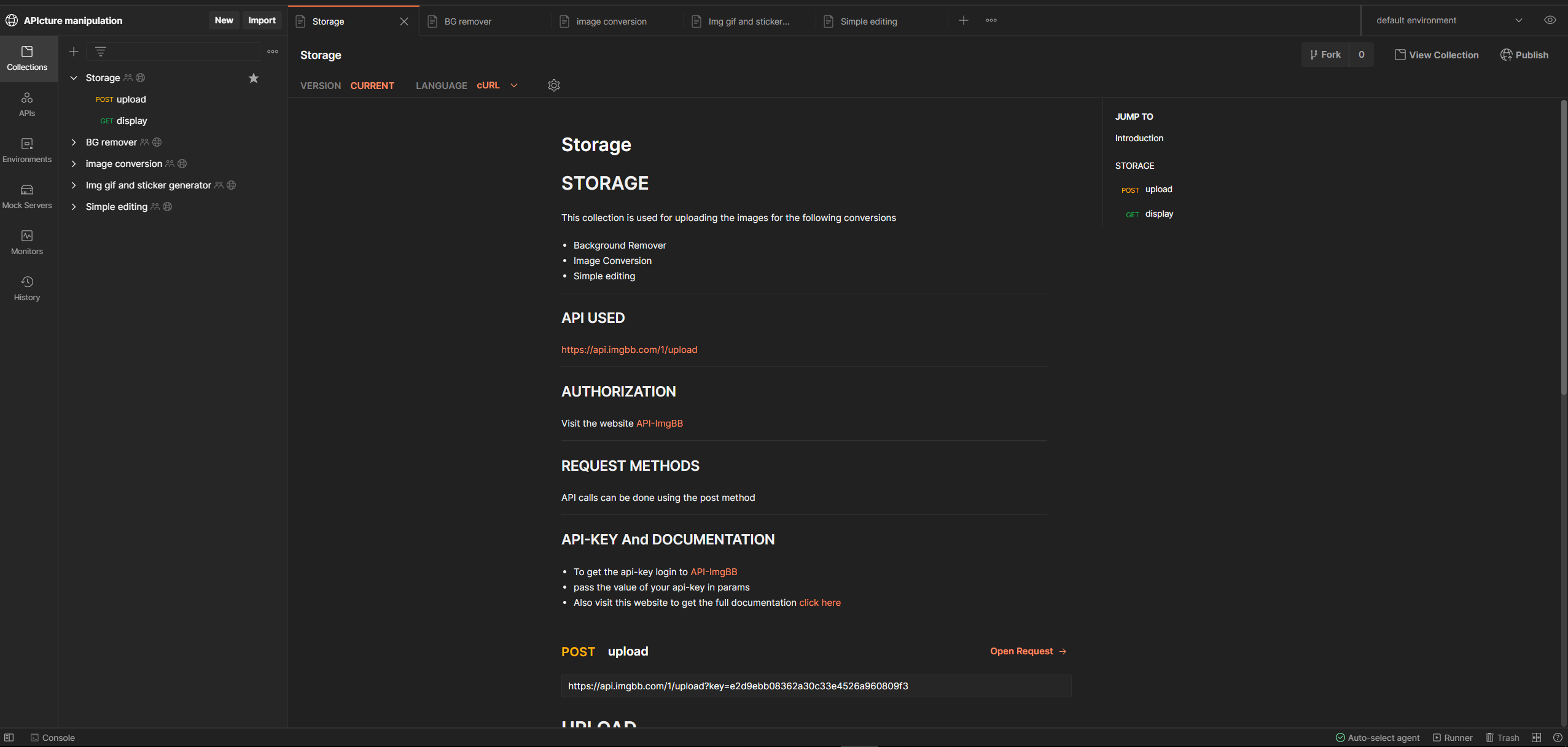Toggle the environment quick look eye icon
Image resolution: width=1568 pixels, height=747 pixels.
(1550, 20)
